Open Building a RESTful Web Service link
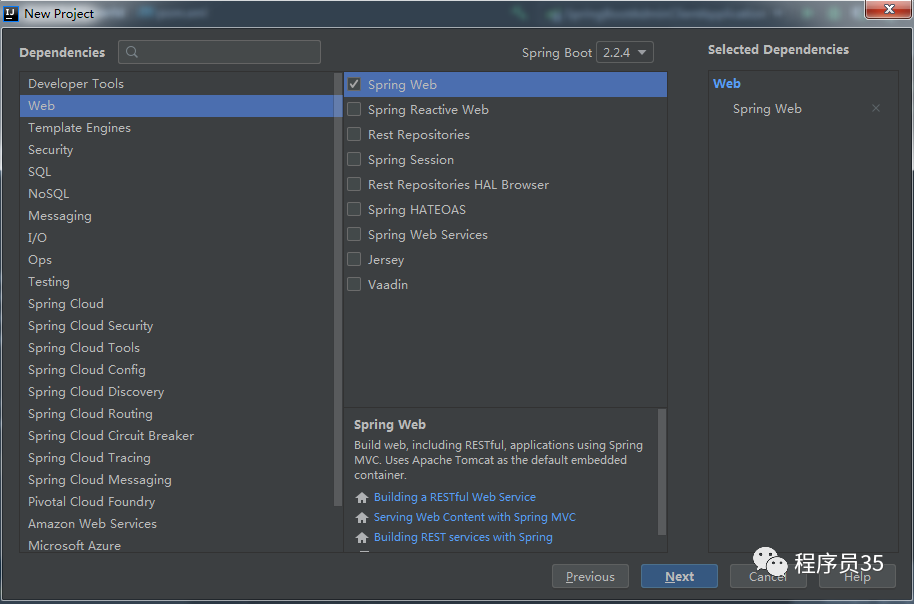This screenshot has height=604, width=914. click(455, 497)
